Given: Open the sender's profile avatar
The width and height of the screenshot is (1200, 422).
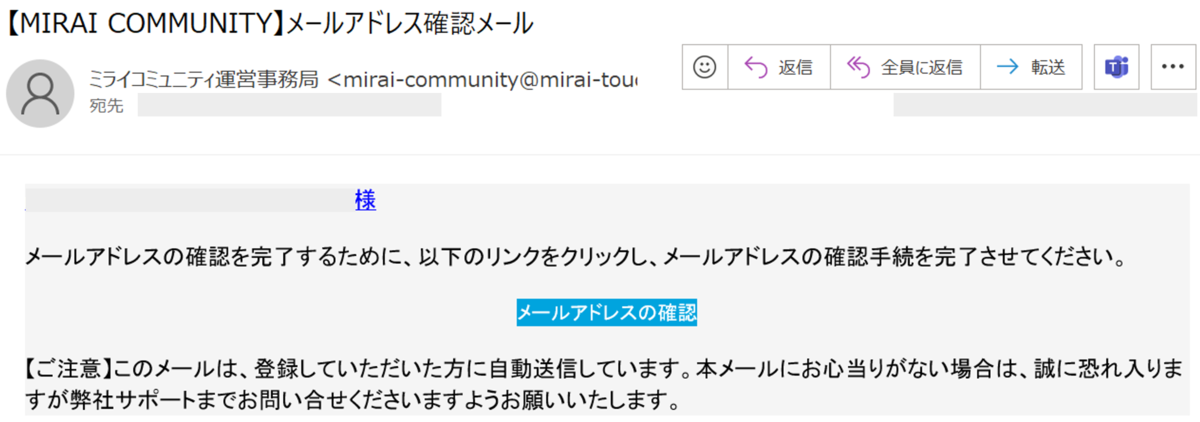Looking at the screenshot, I should 41,93.
